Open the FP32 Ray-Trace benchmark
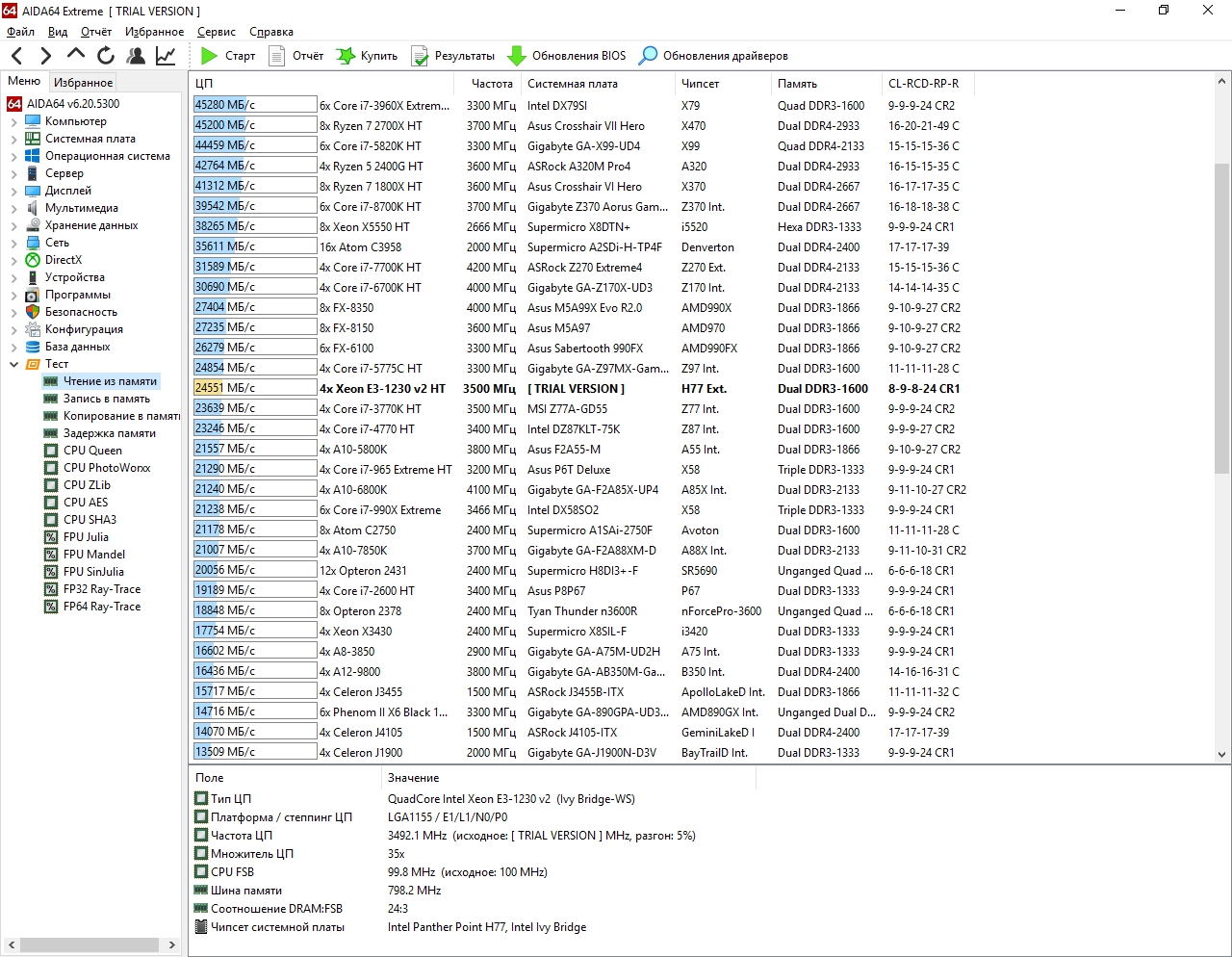The height and width of the screenshot is (957, 1232). [102, 589]
